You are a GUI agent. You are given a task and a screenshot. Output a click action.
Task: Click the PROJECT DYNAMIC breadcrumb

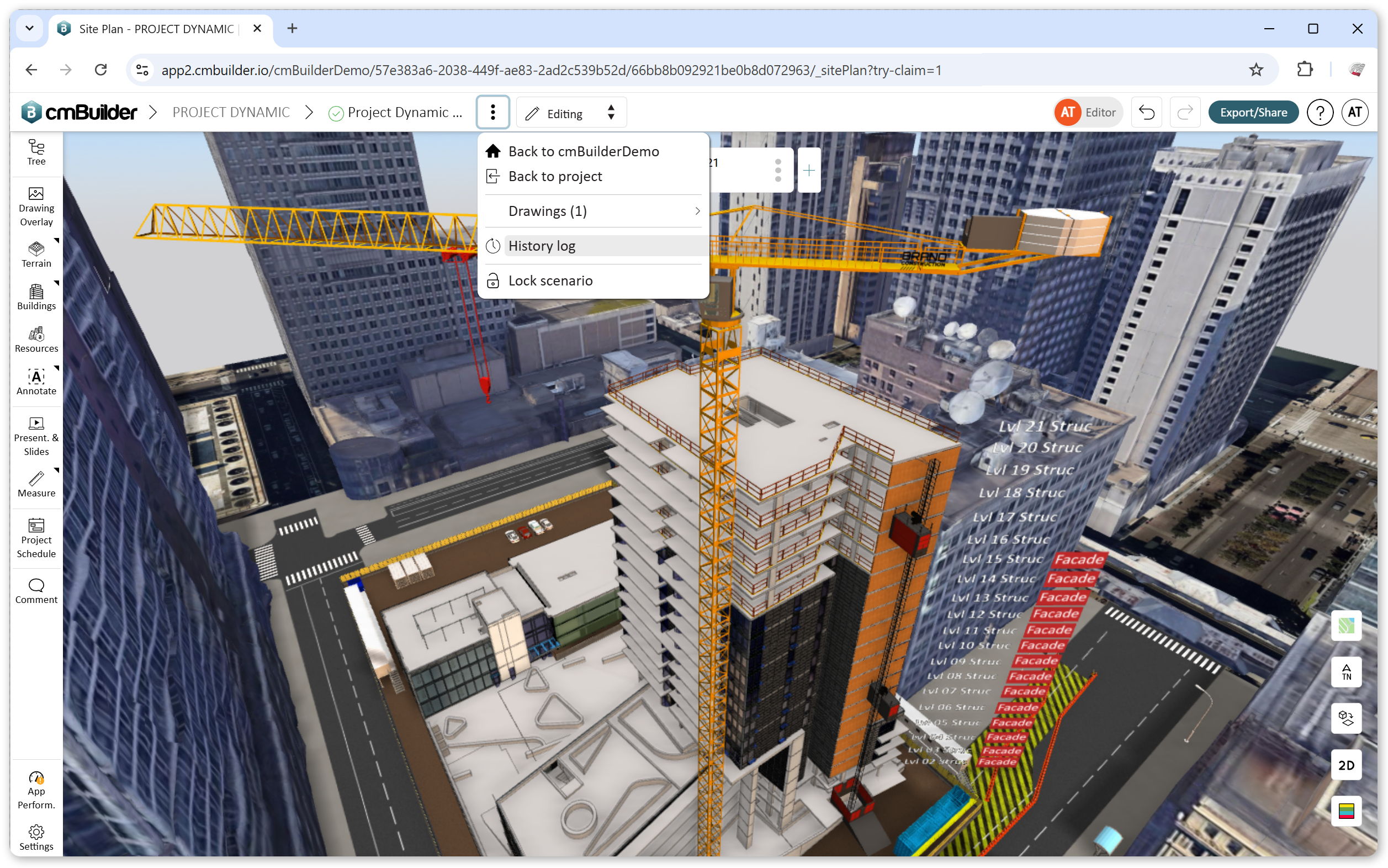click(231, 112)
